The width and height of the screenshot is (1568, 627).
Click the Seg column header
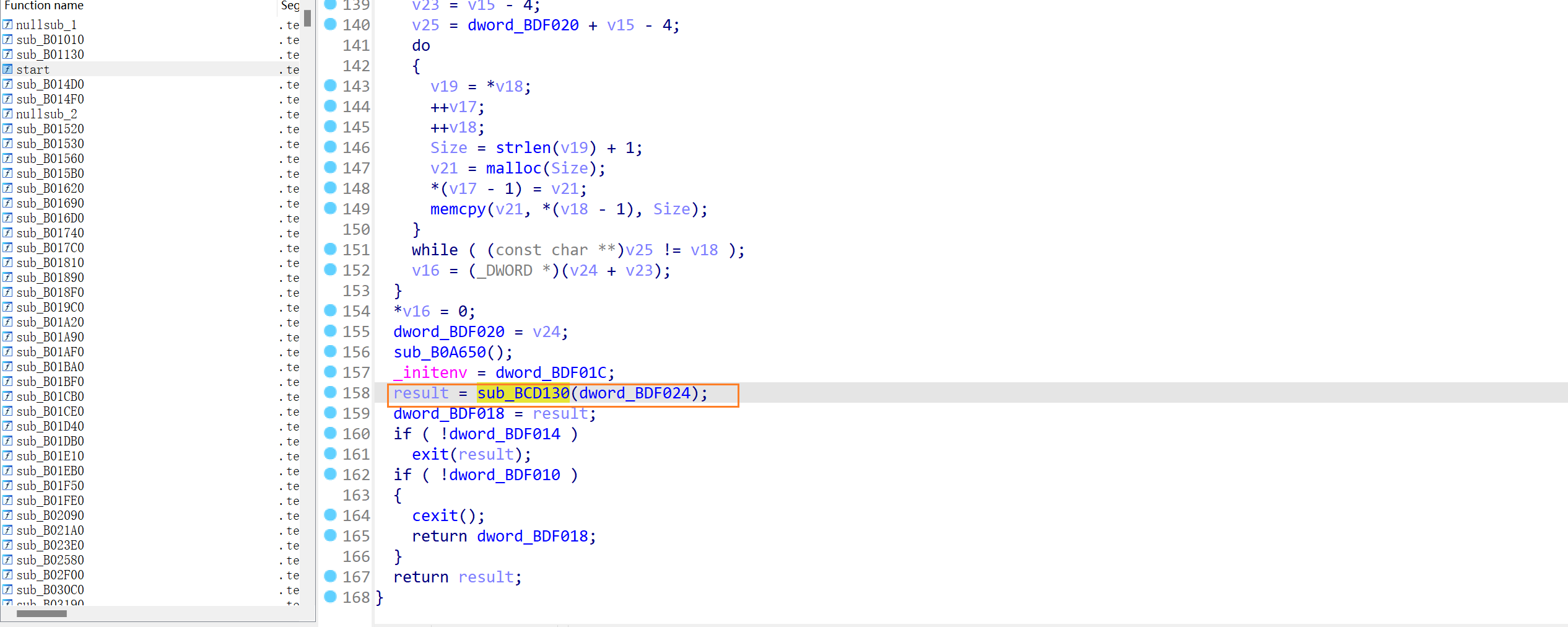click(x=290, y=6)
